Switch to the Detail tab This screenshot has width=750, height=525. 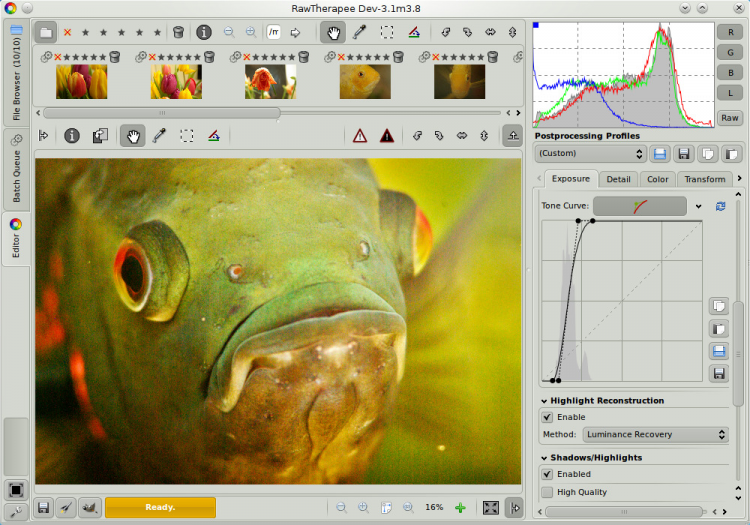[618, 179]
